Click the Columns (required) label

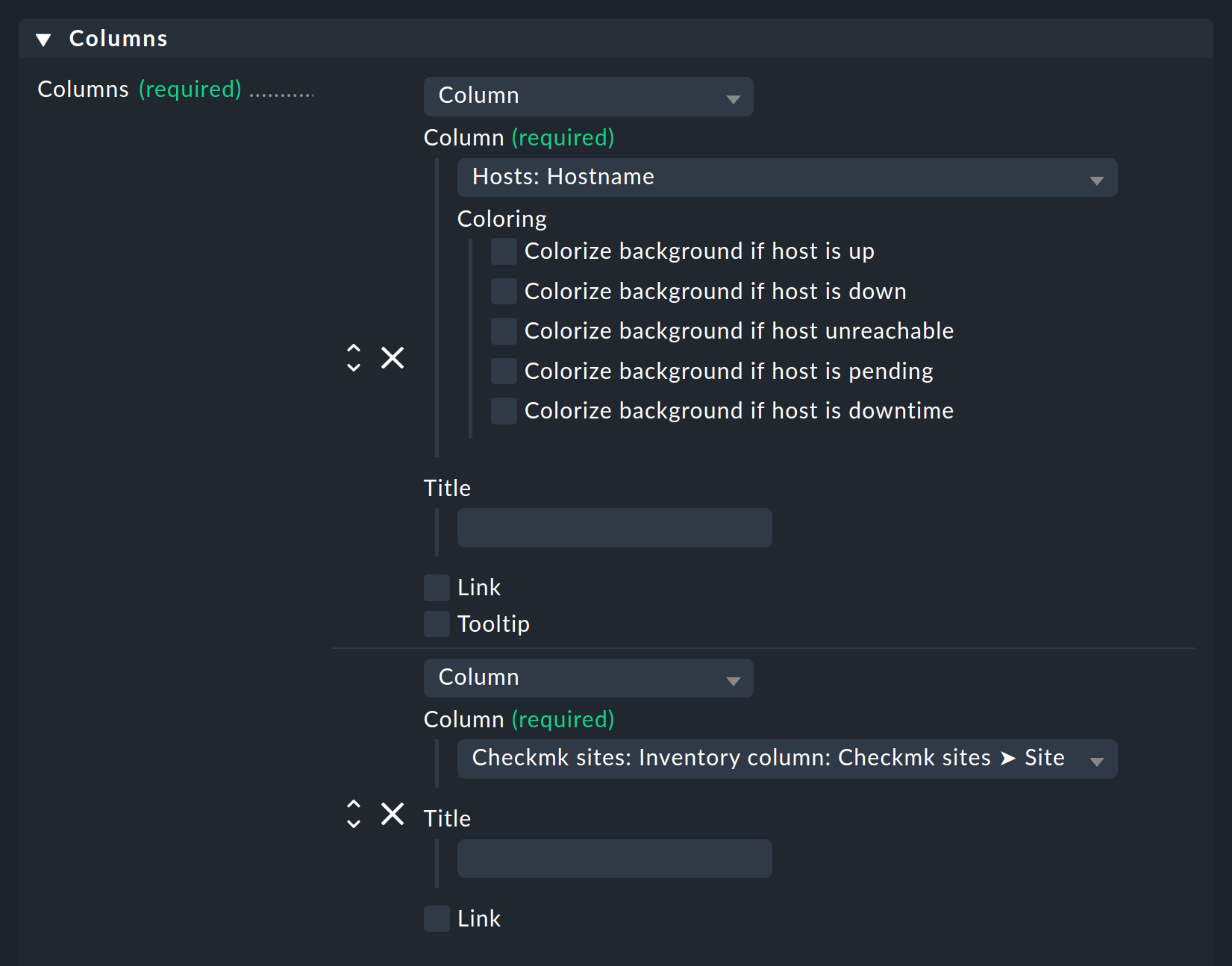(140, 90)
